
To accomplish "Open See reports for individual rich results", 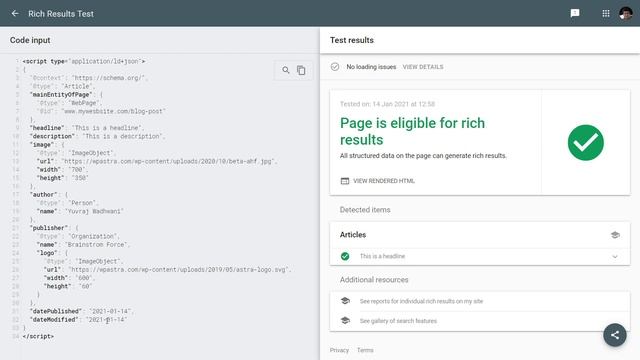I will click(x=421, y=301).
